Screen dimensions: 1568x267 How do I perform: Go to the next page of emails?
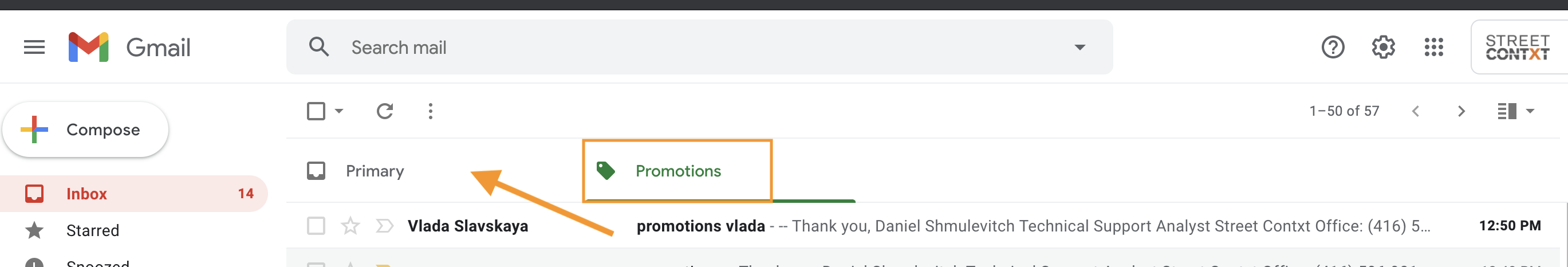click(1461, 111)
